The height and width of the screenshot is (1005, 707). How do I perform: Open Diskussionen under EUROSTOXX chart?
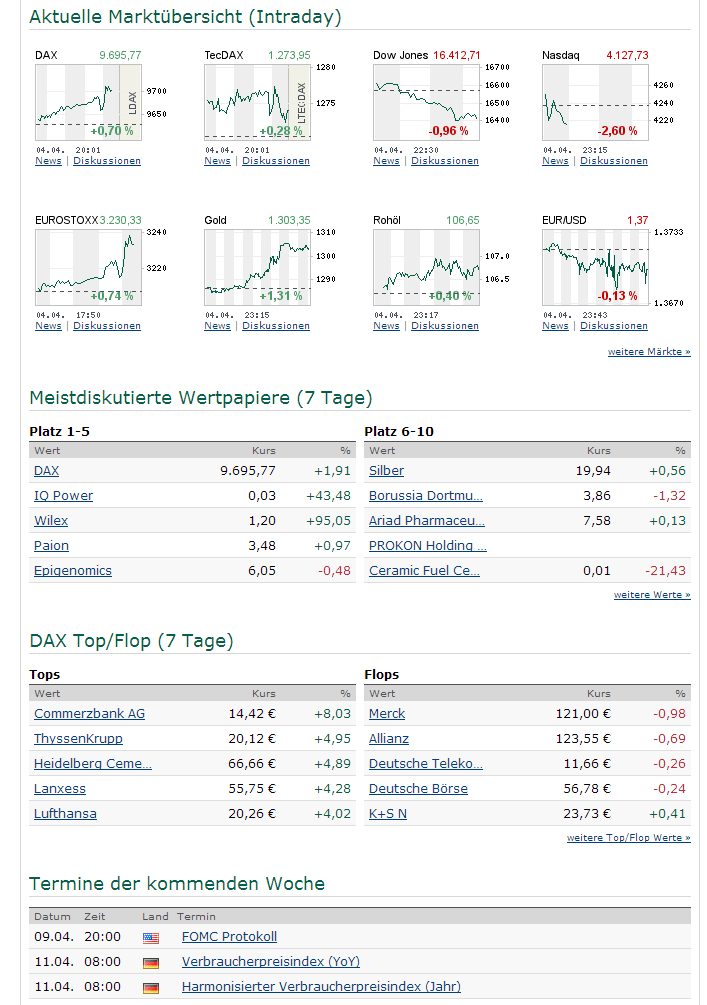tap(107, 326)
